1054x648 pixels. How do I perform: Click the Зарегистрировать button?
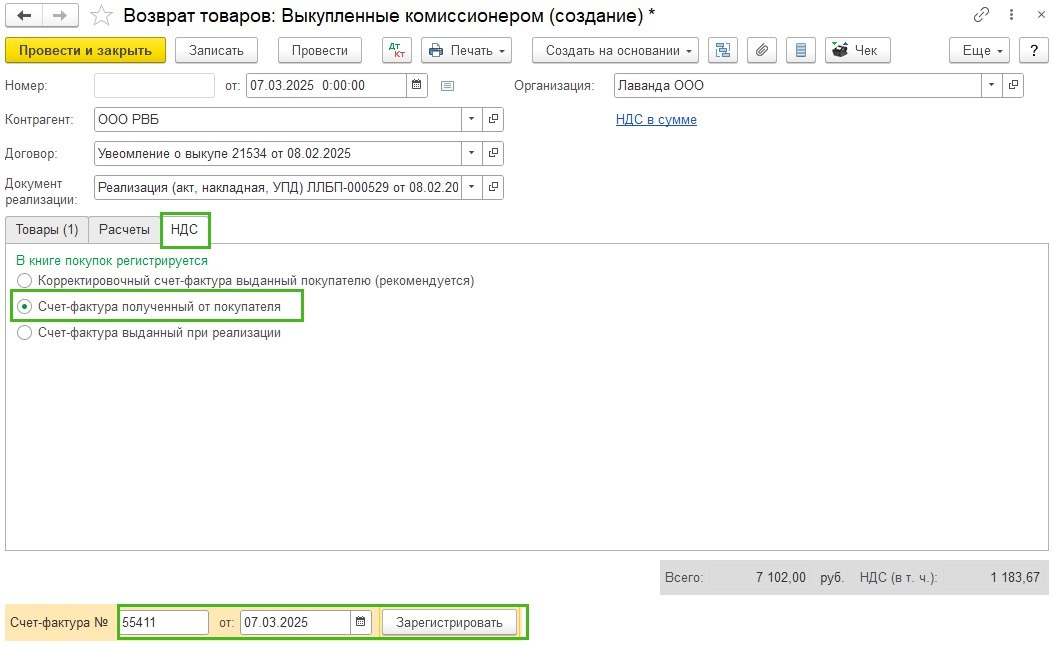[x=449, y=622]
